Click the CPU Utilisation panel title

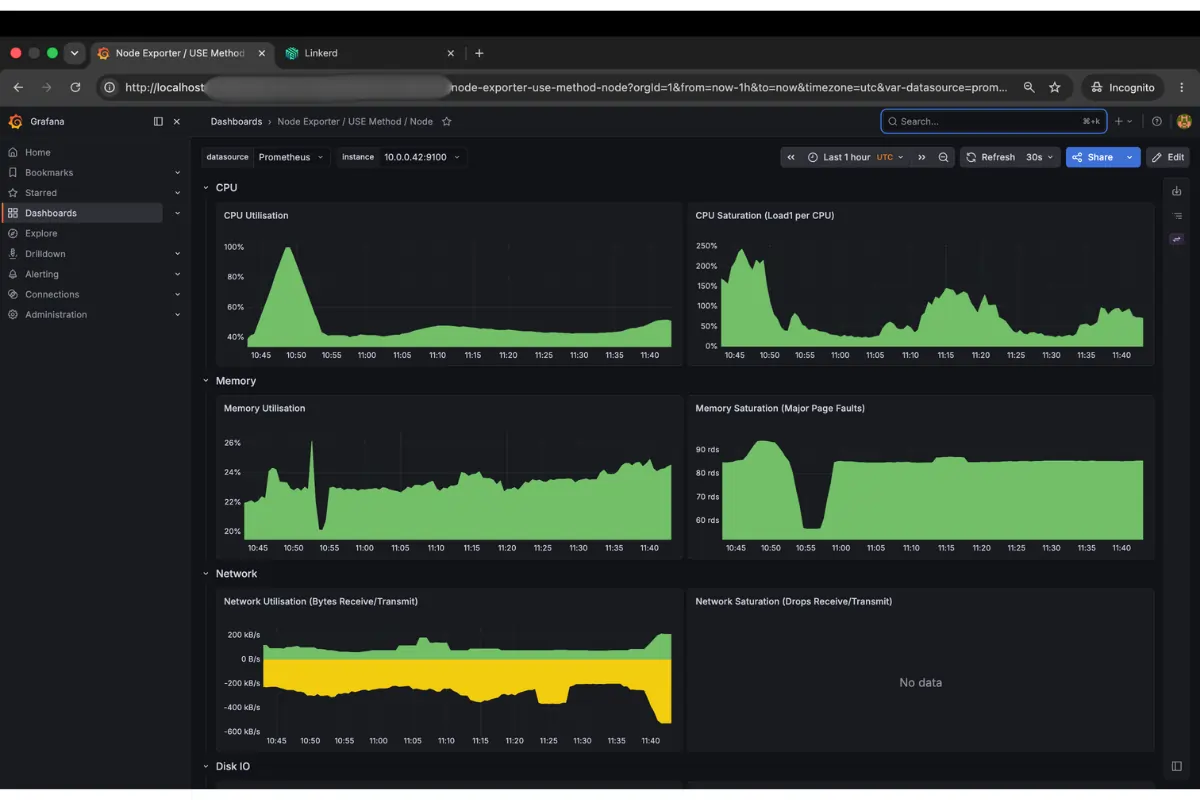256,216
